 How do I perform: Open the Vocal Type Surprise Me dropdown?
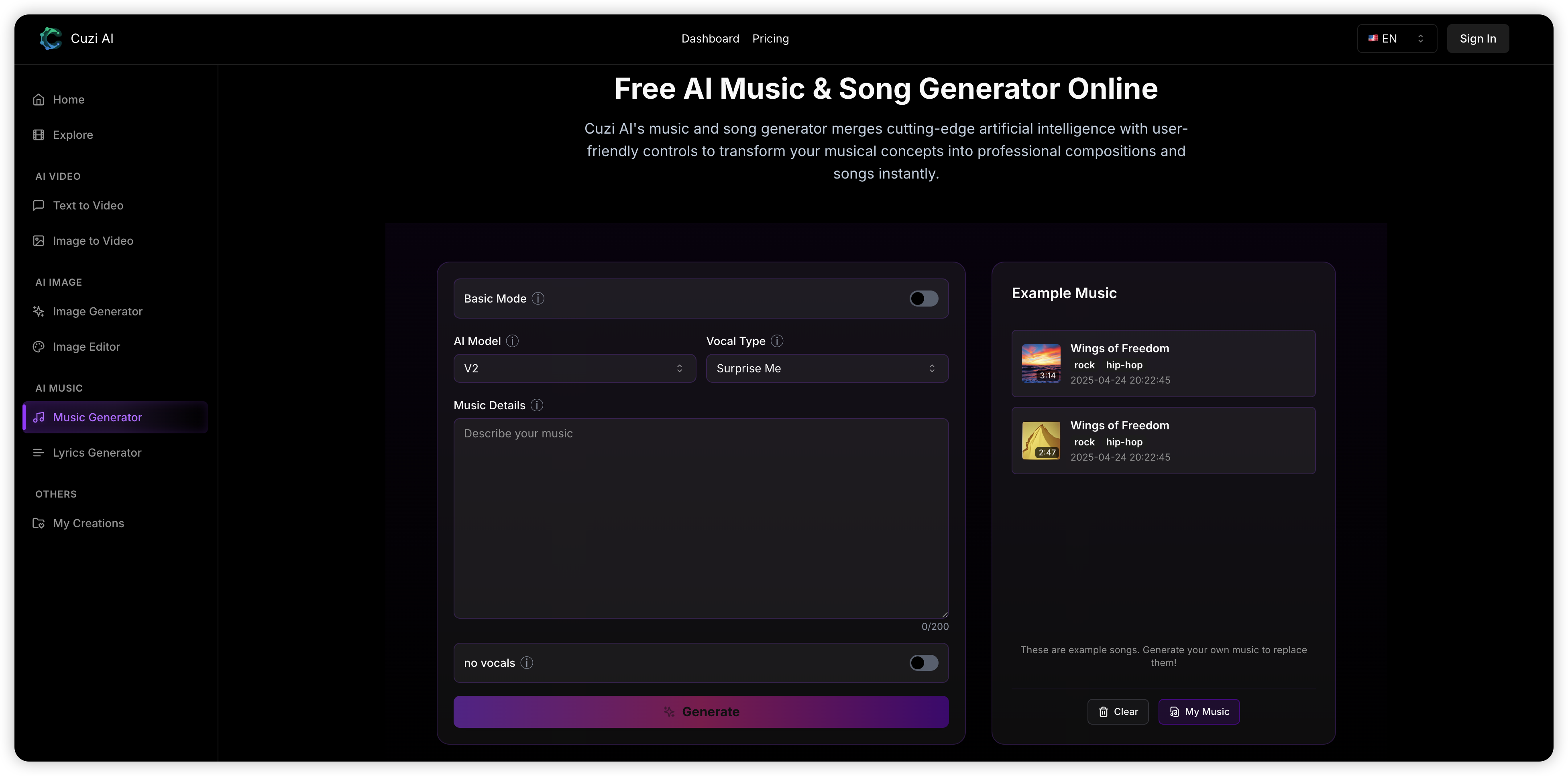pyautogui.click(x=827, y=368)
